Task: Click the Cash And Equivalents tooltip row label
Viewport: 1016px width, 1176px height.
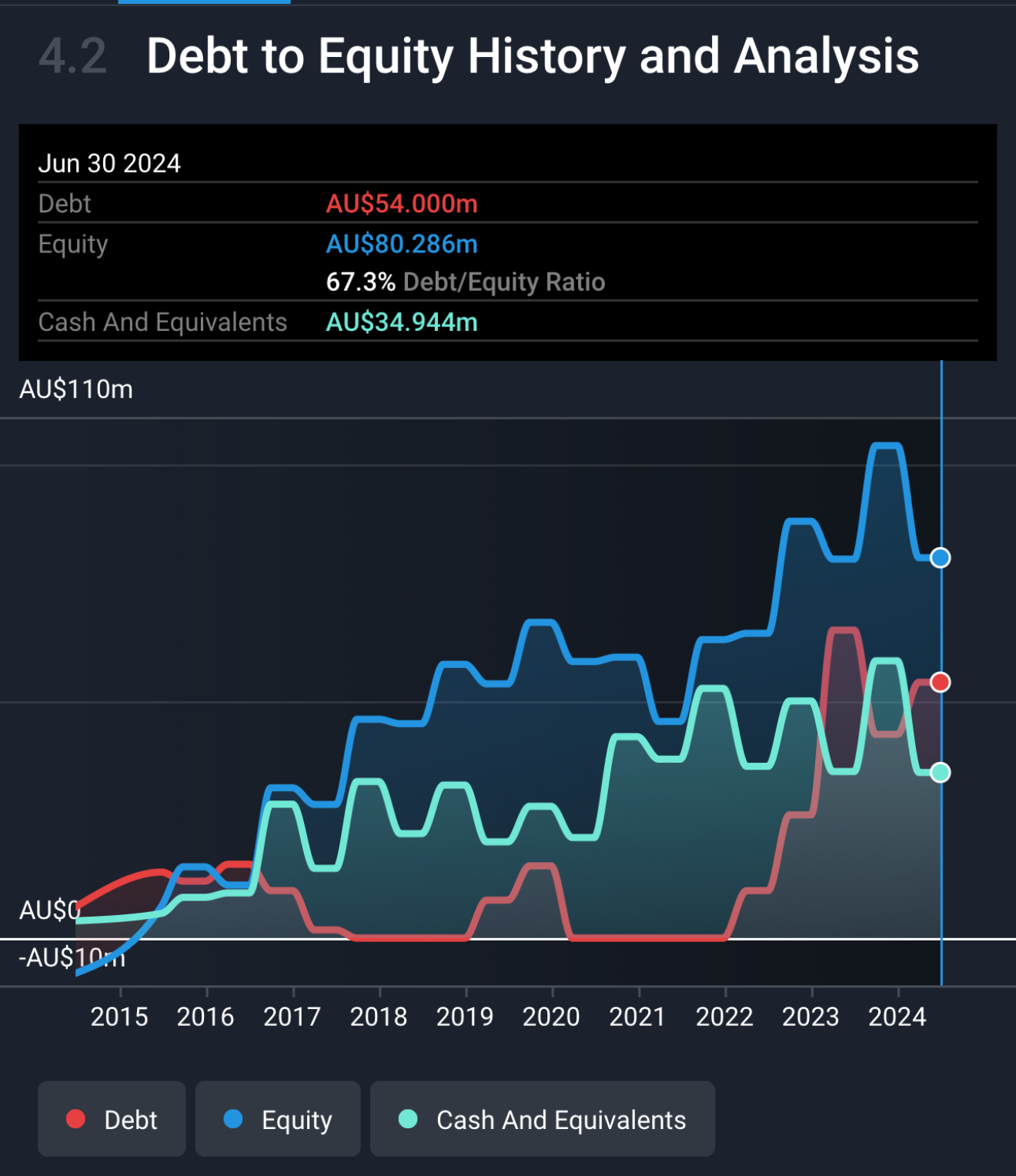Action: [x=162, y=322]
